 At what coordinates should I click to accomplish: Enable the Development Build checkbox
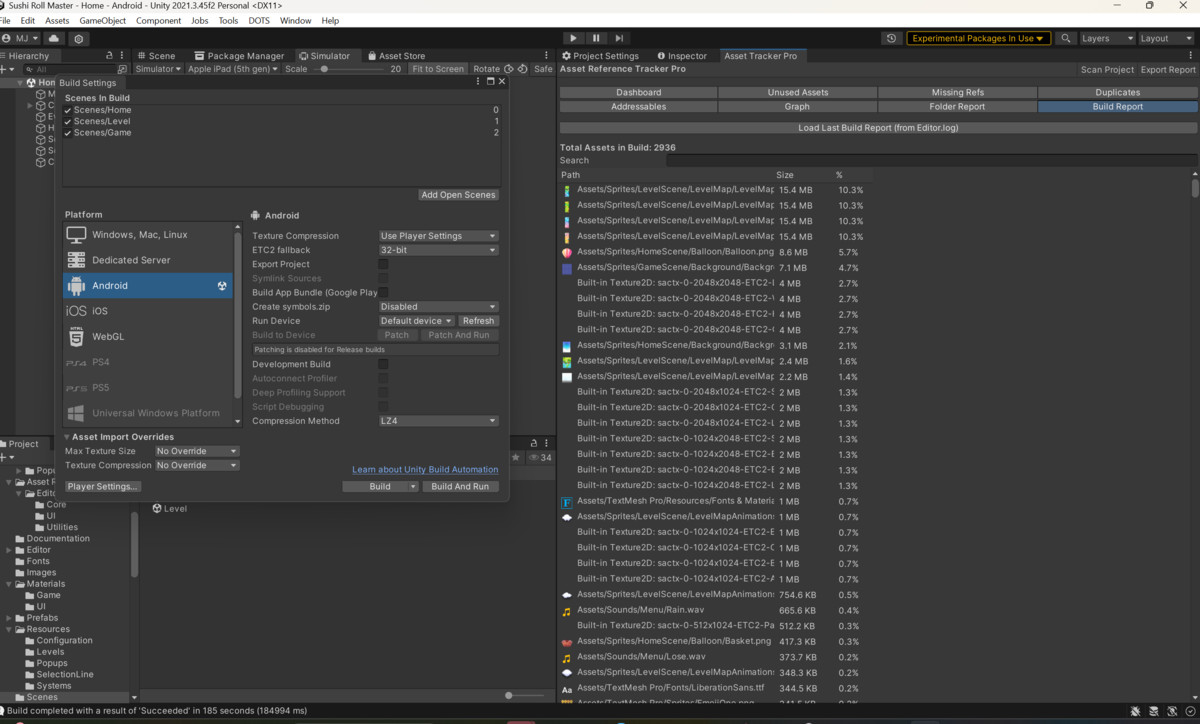(x=383, y=364)
